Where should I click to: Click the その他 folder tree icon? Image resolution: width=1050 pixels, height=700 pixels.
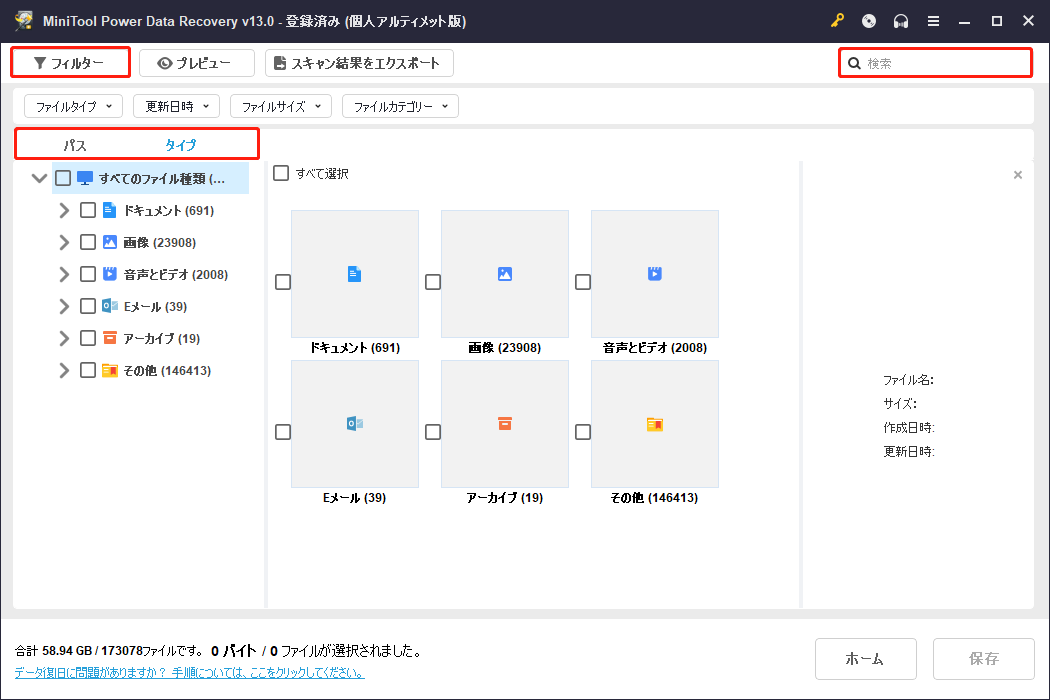110,370
